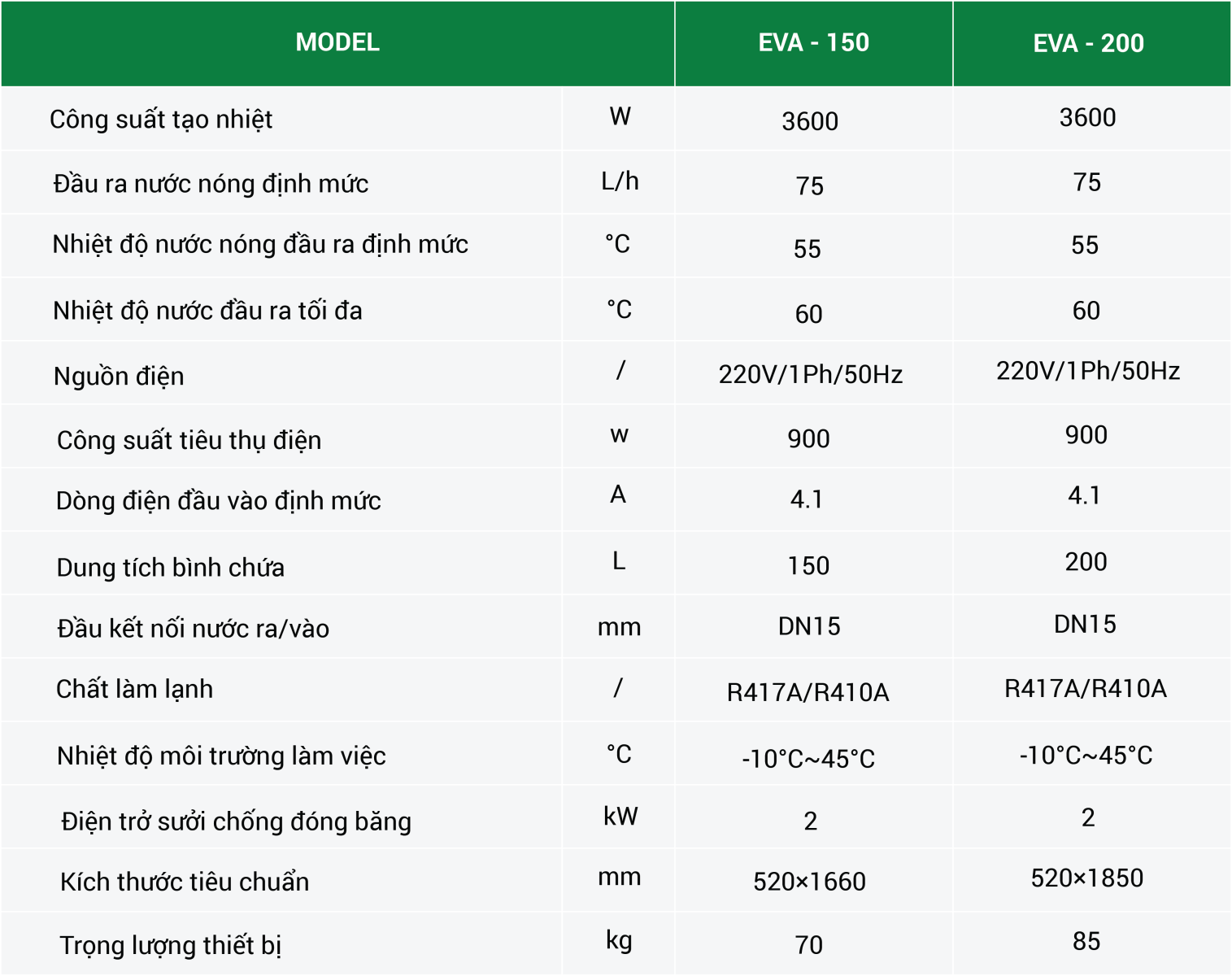
Task: Click "Dòng điện đầu vào định mức" label
Action: pyautogui.click(x=218, y=501)
